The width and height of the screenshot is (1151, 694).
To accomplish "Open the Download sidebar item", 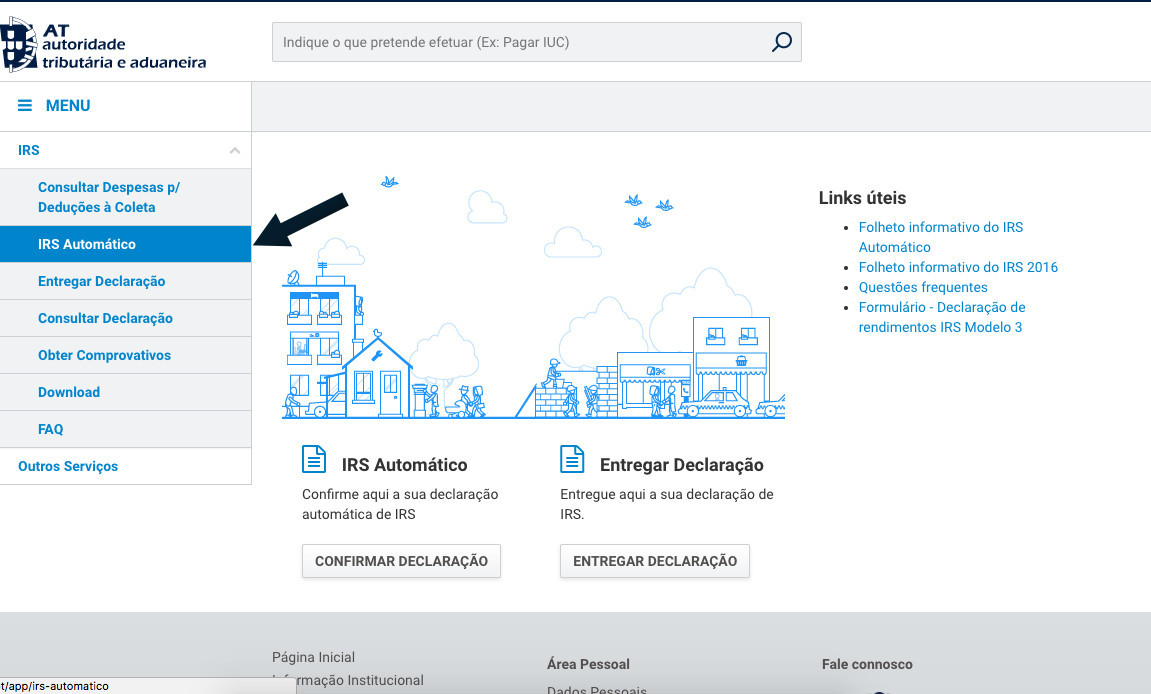I will pos(126,392).
